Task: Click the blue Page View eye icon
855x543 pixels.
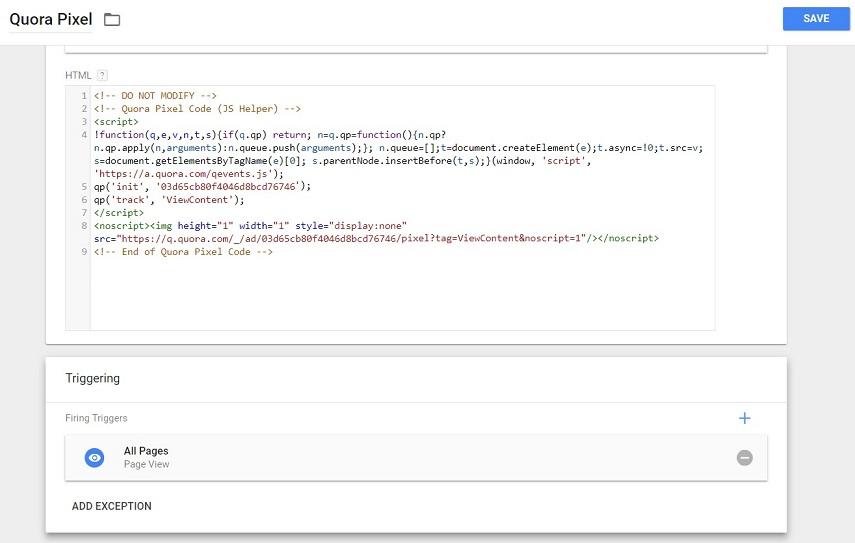Action: click(95, 458)
